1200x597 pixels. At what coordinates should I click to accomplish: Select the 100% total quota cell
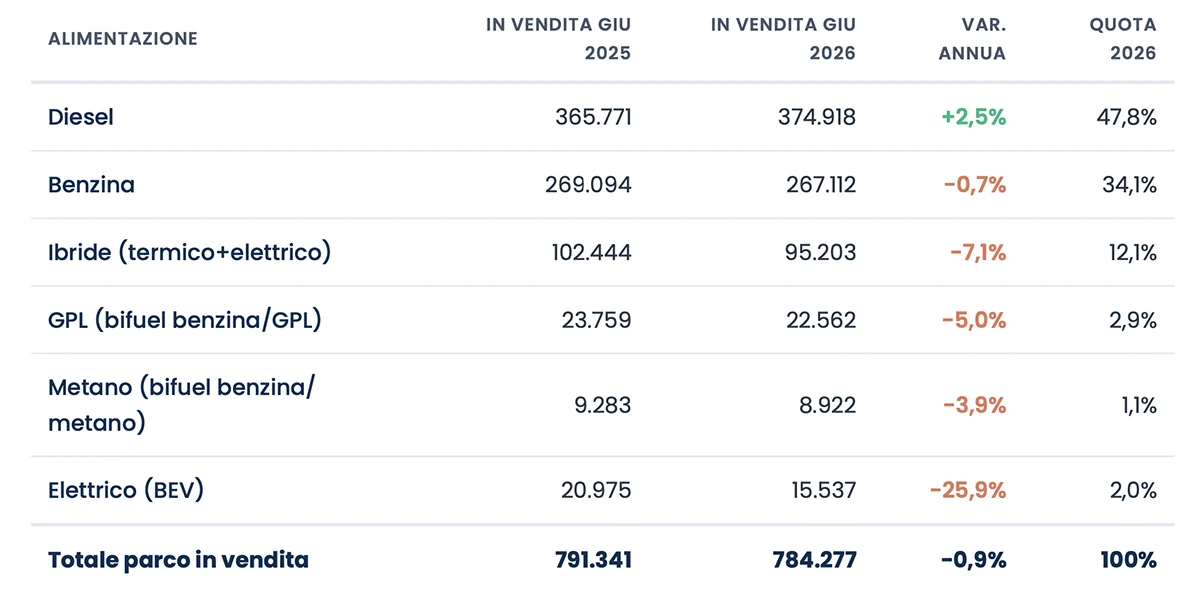point(1129,560)
